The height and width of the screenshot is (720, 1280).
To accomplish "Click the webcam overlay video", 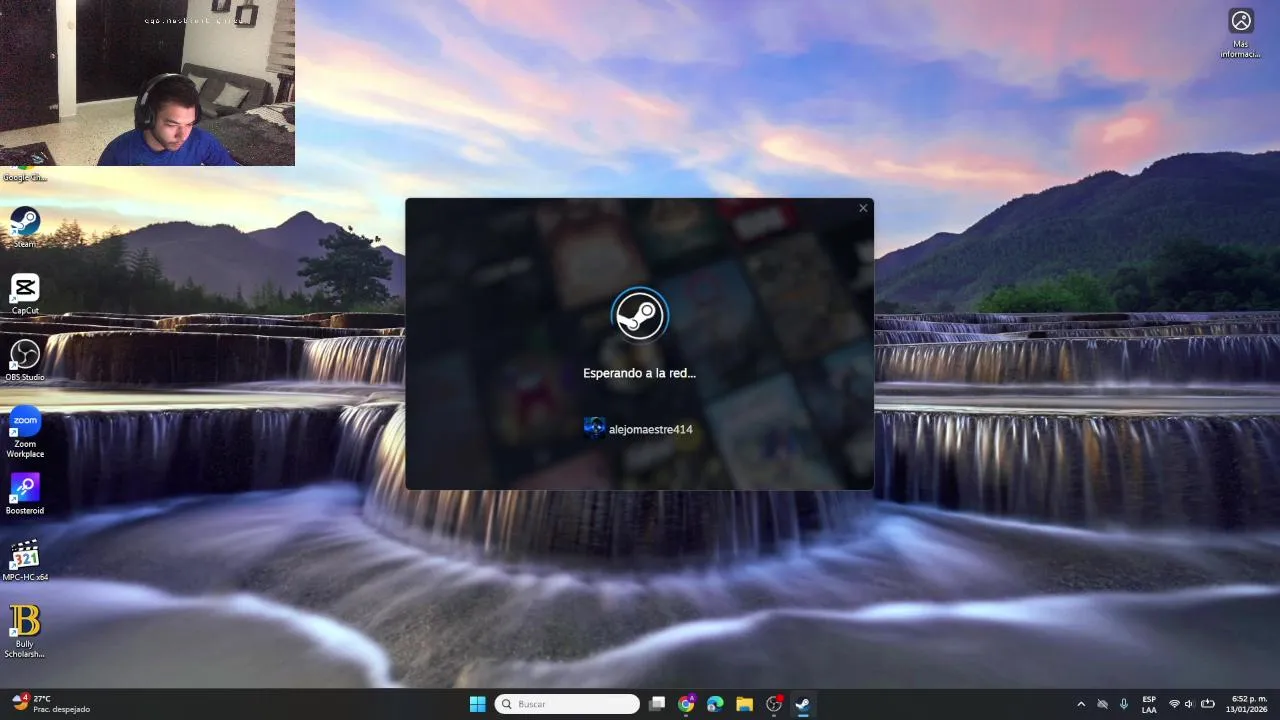I will [x=147, y=82].
